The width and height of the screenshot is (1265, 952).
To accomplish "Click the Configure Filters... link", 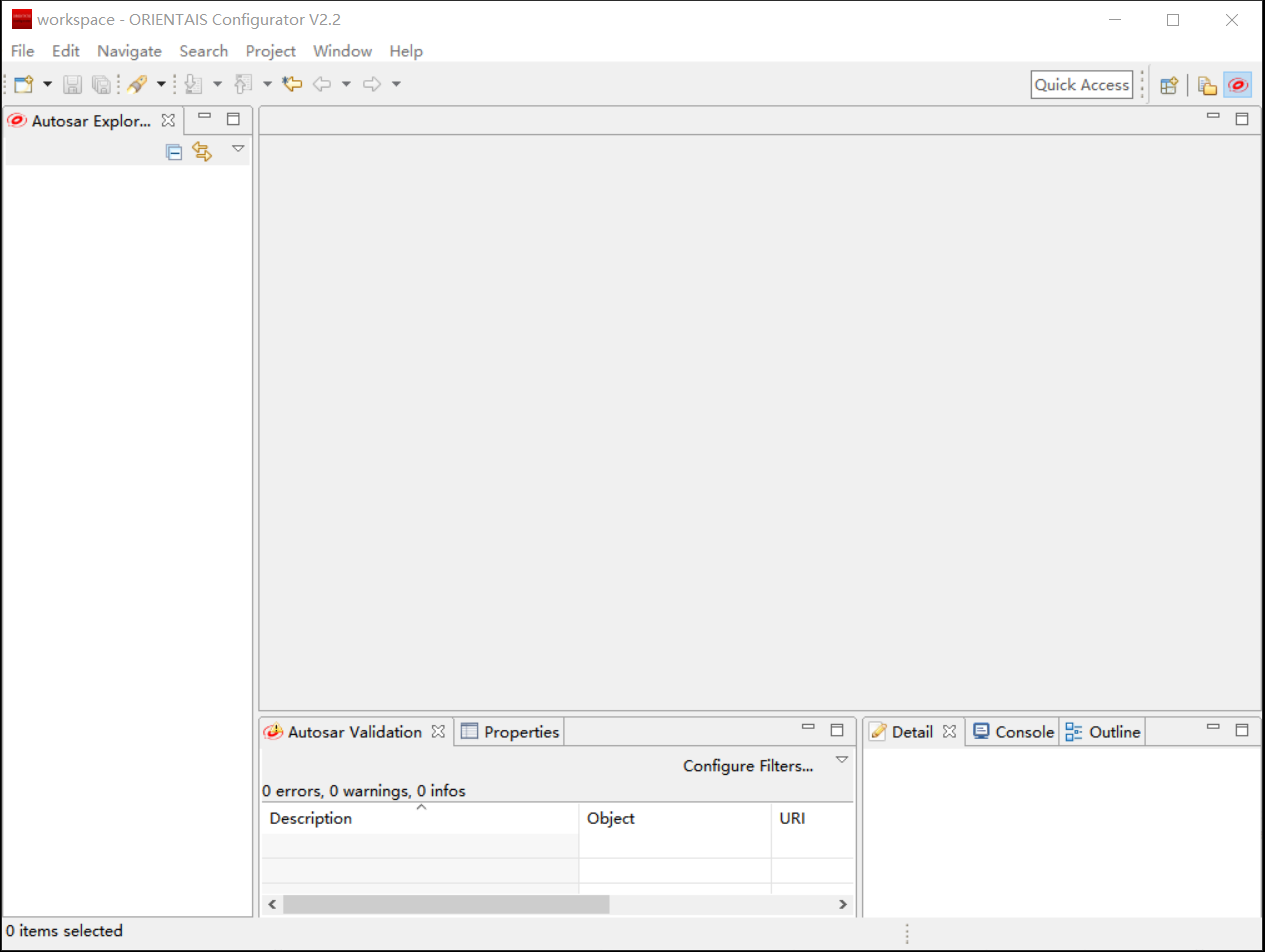I will 747,766.
